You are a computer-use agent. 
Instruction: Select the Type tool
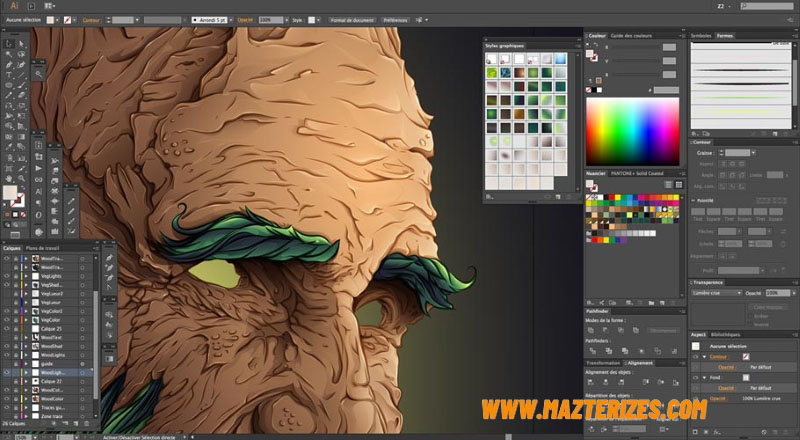(x=9, y=75)
